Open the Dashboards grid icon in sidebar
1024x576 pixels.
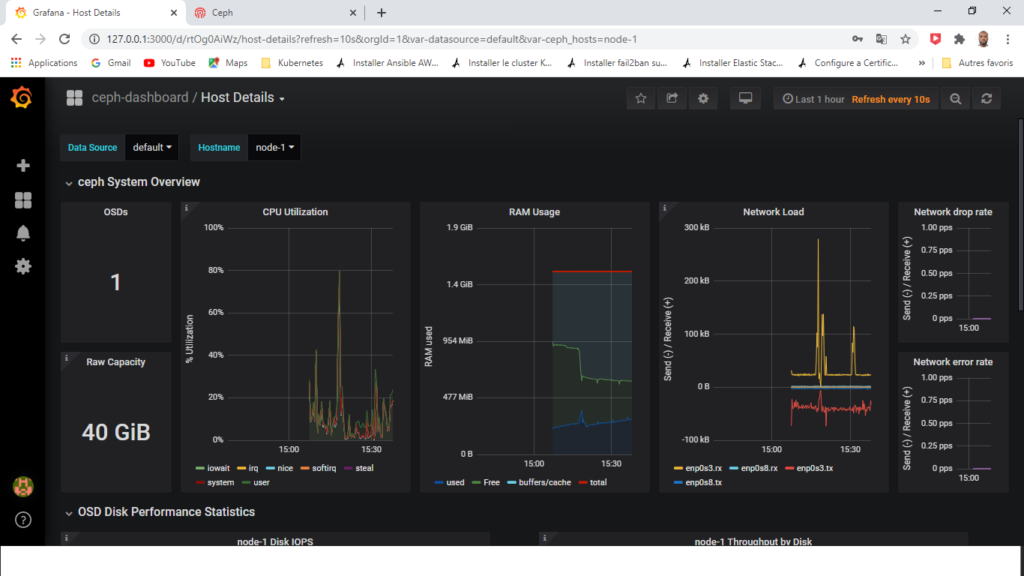point(23,200)
